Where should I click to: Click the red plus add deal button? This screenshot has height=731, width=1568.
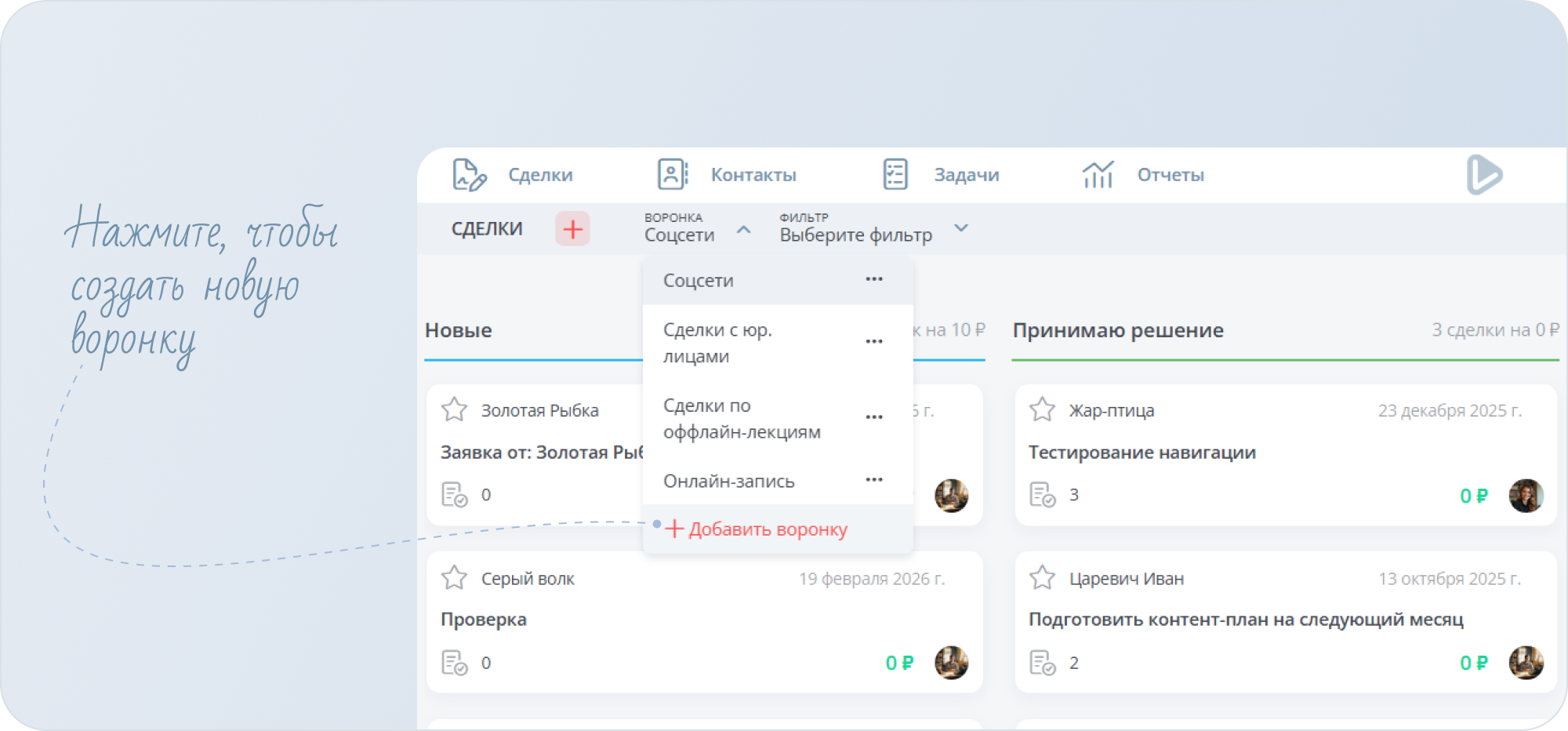[572, 229]
